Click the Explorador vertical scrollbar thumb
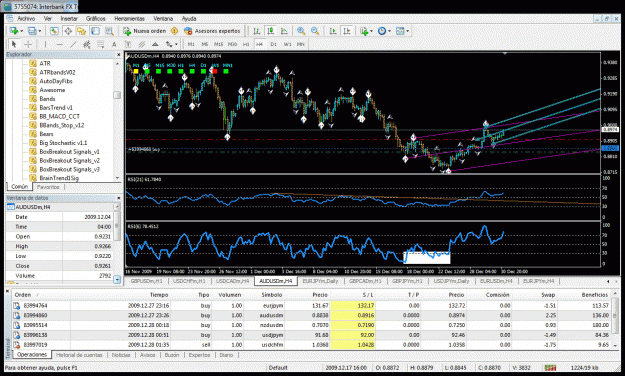625x376 pixels. pyautogui.click(x=117, y=95)
